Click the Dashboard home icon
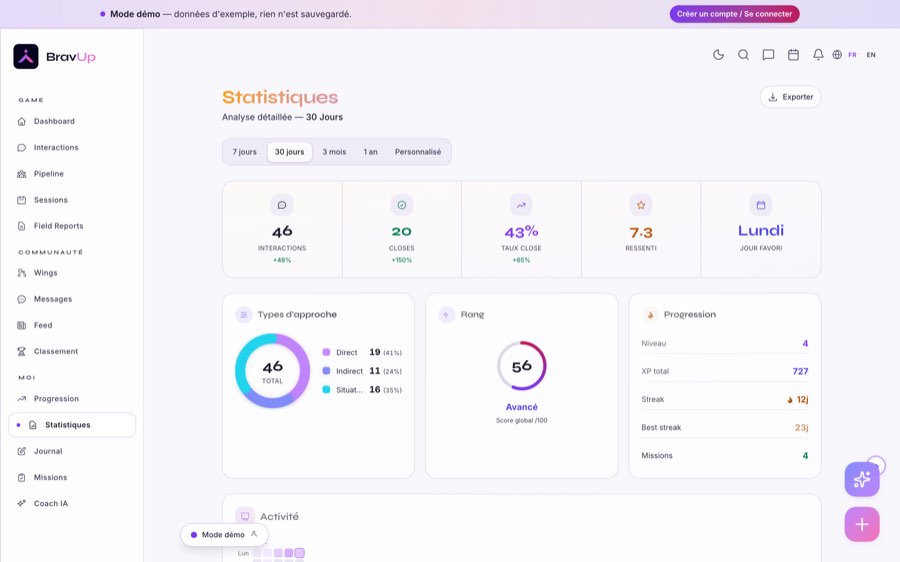900x562 pixels. [22, 121]
